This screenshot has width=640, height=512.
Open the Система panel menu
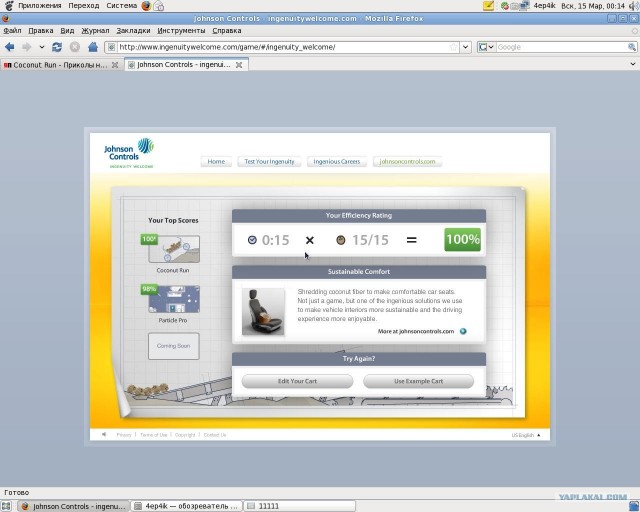click(x=122, y=6)
